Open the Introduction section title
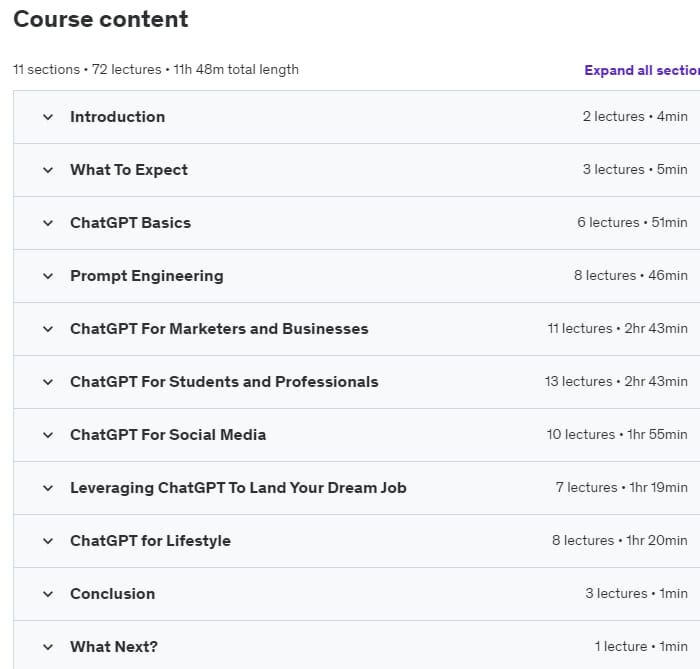The height and width of the screenshot is (669, 700). [117, 116]
